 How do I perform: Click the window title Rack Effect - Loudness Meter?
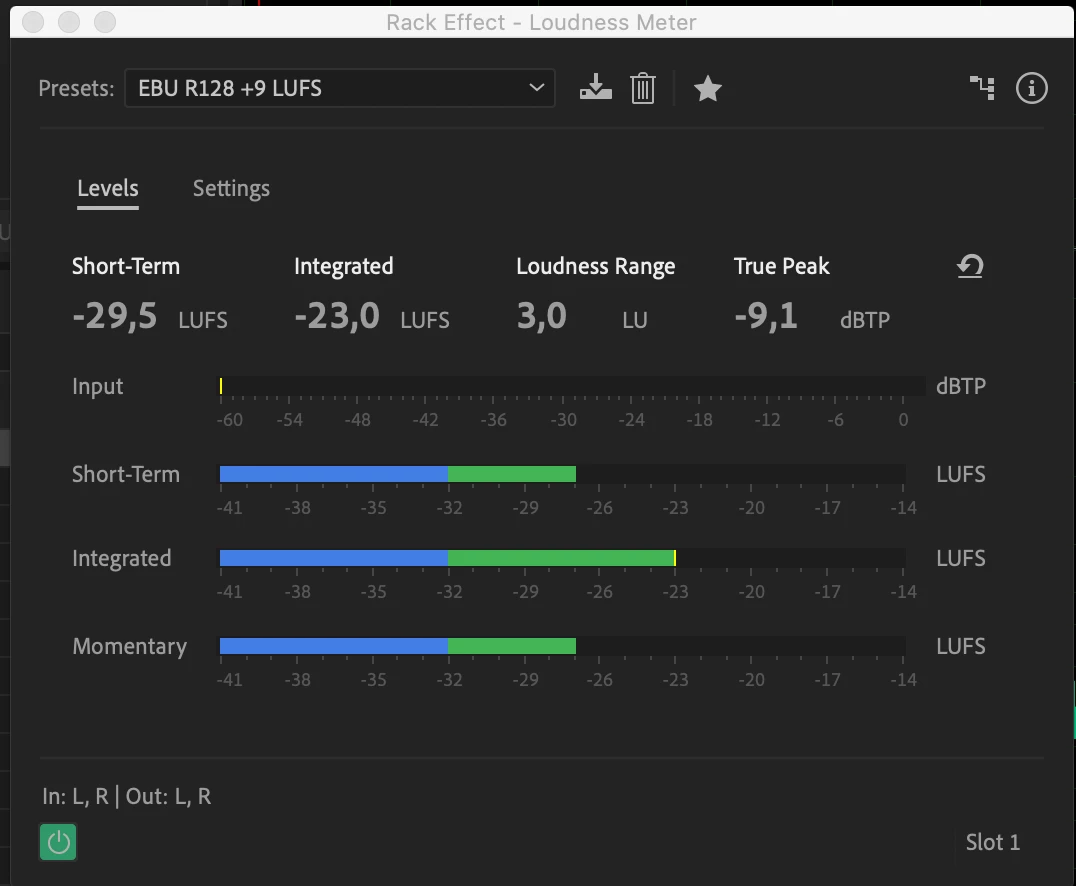(x=541, y=23)
